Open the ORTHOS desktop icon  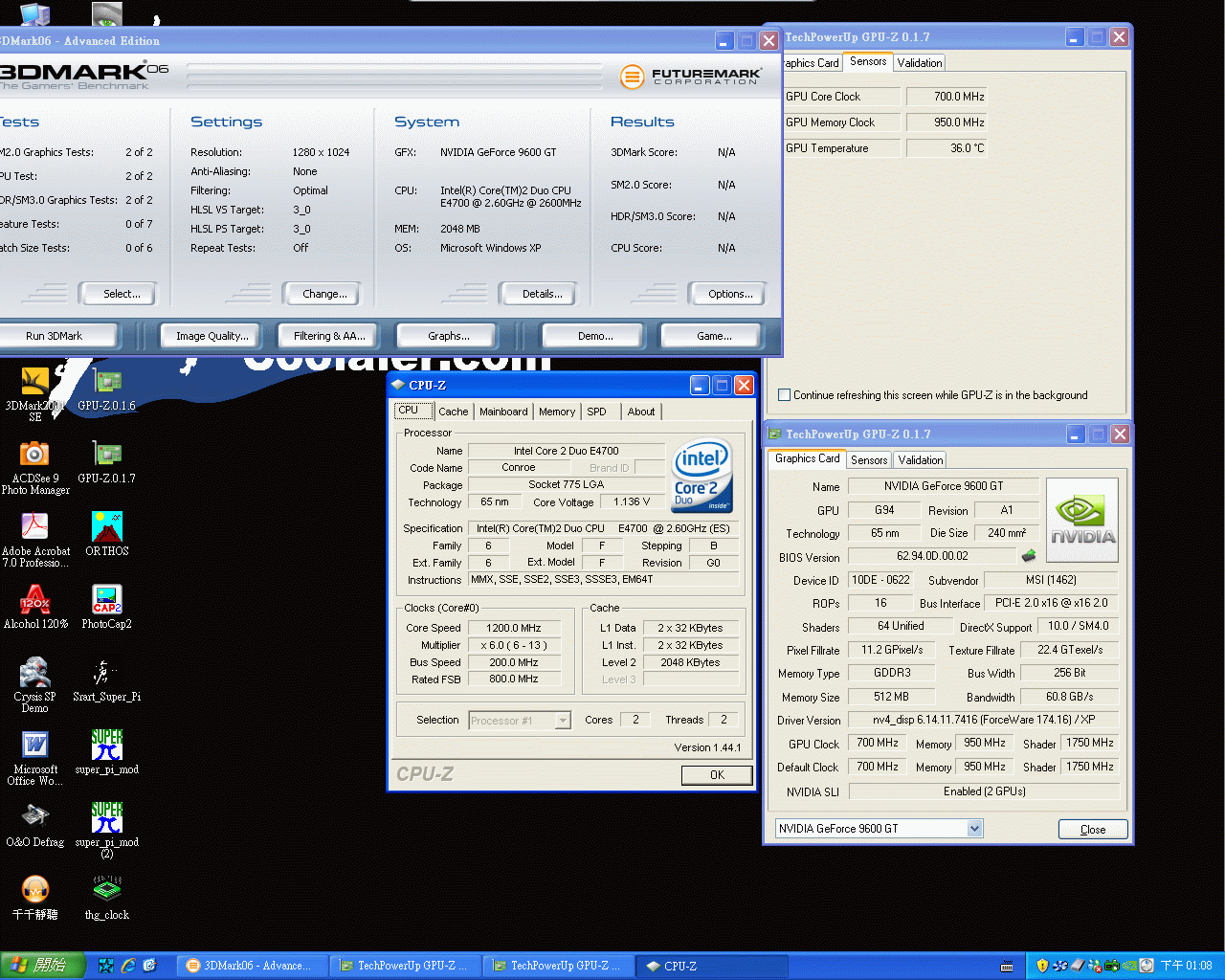pos(106,527)
